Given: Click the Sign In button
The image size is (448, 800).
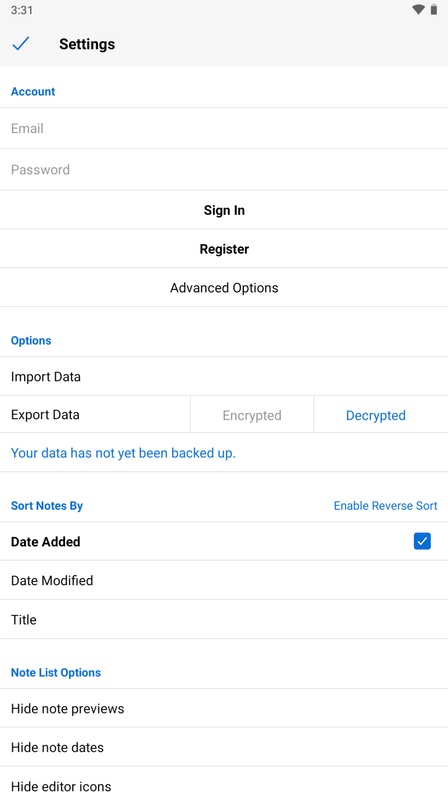Looking at the screenshot, I should pyautogui.click(x=224, y=210).
